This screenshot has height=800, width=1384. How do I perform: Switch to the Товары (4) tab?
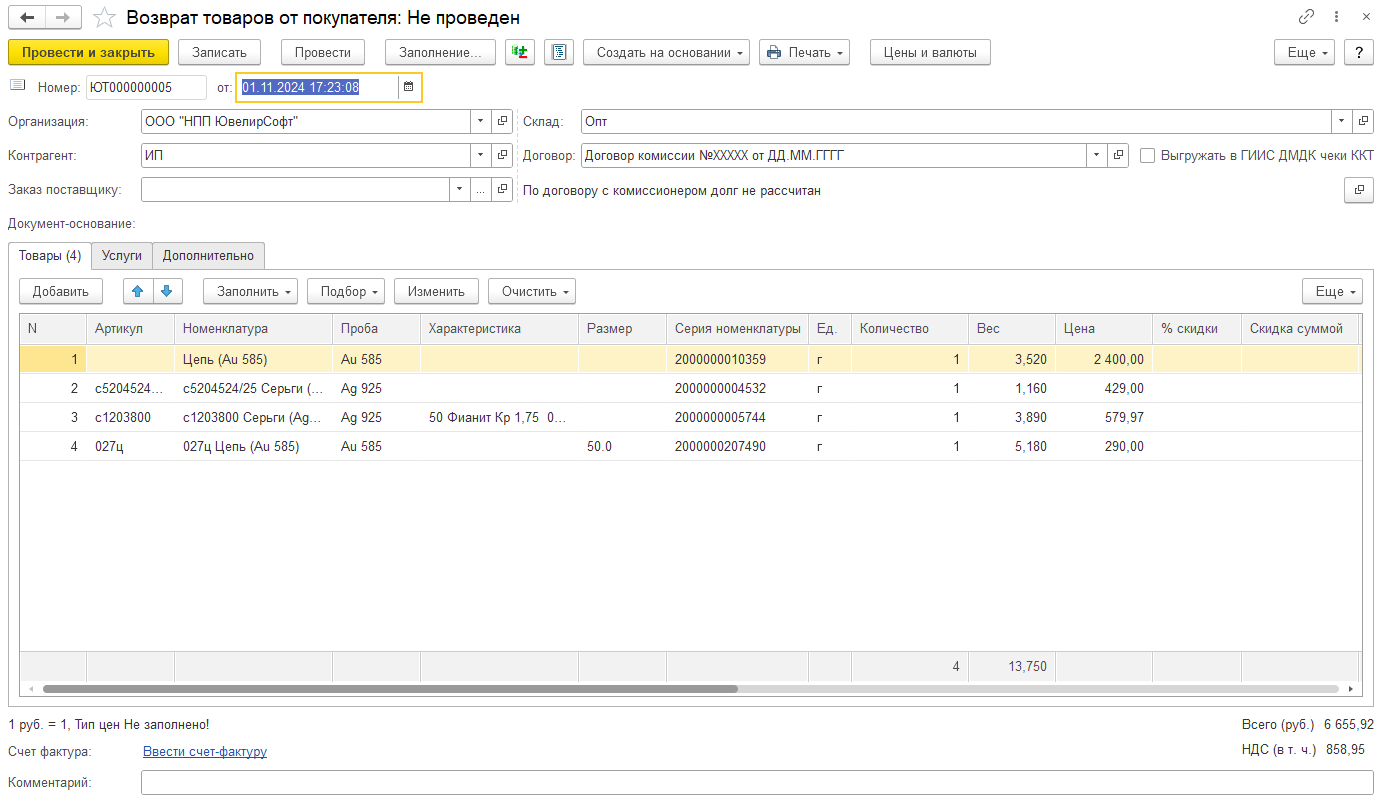[50, 256]
